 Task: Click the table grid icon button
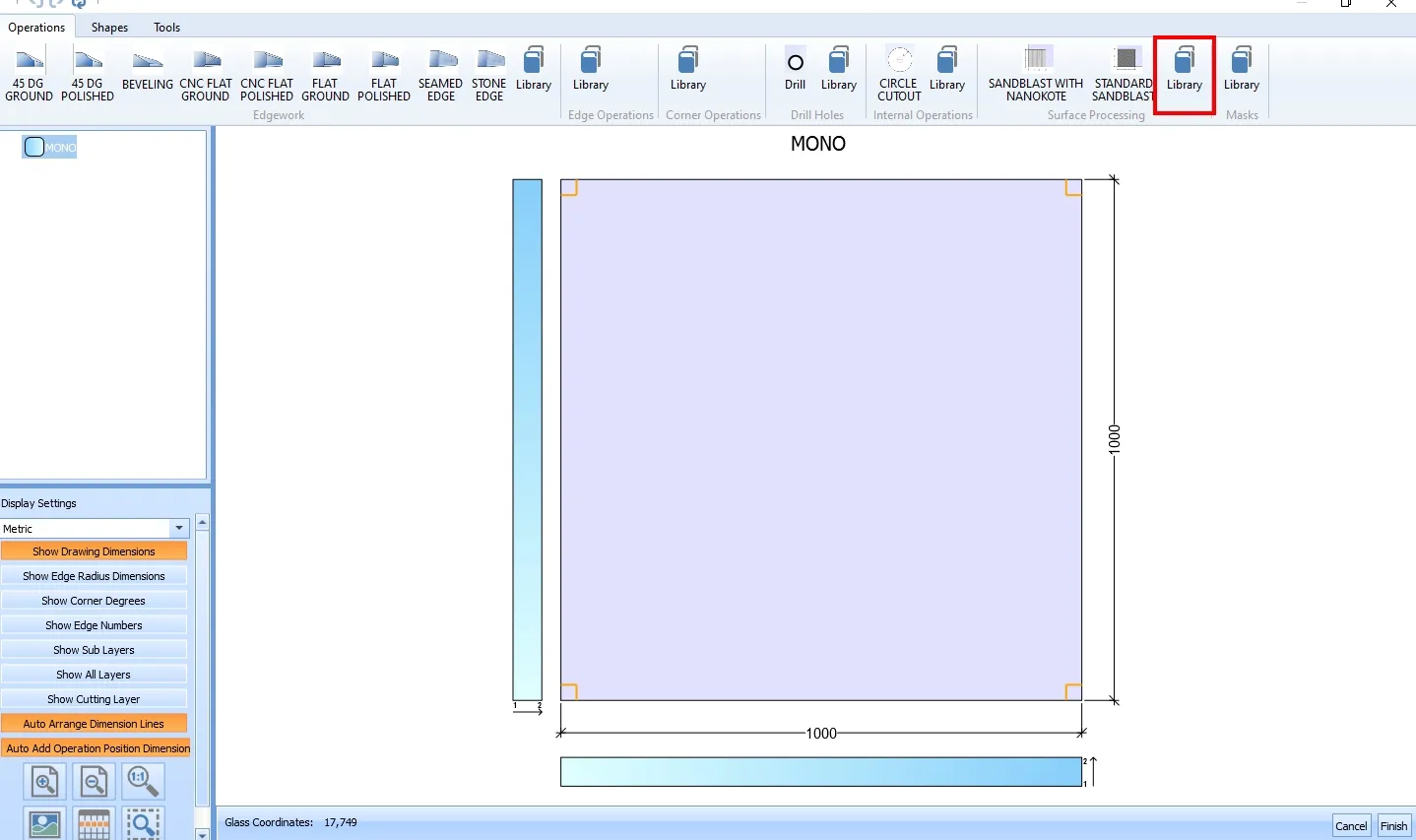(x=94, y=823)
